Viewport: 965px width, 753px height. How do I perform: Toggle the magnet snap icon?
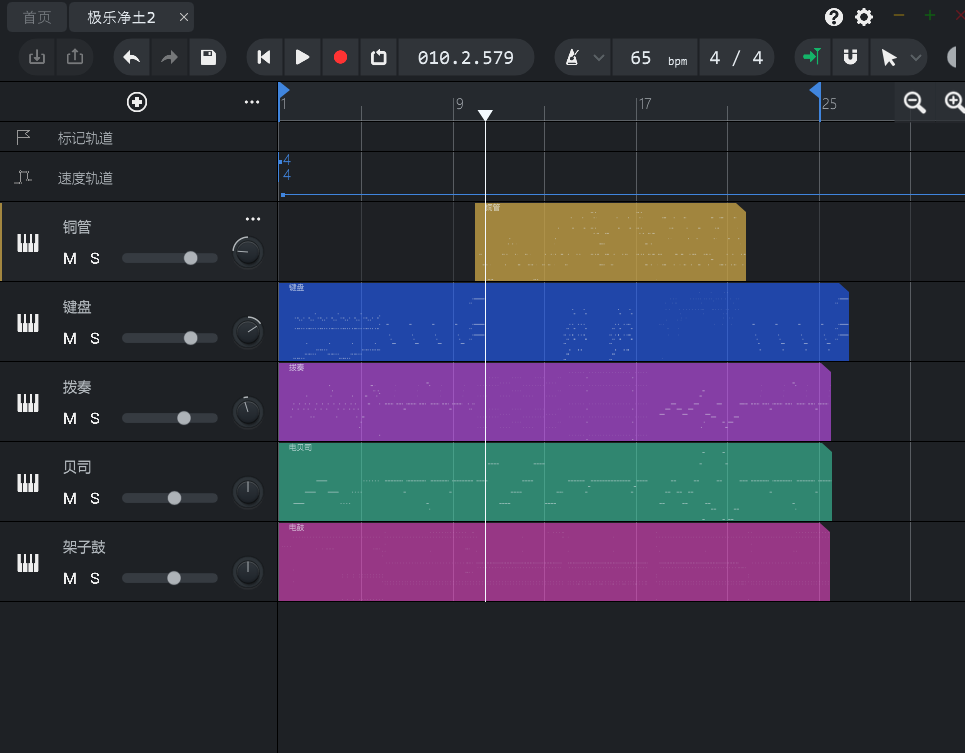pos(850,57)
